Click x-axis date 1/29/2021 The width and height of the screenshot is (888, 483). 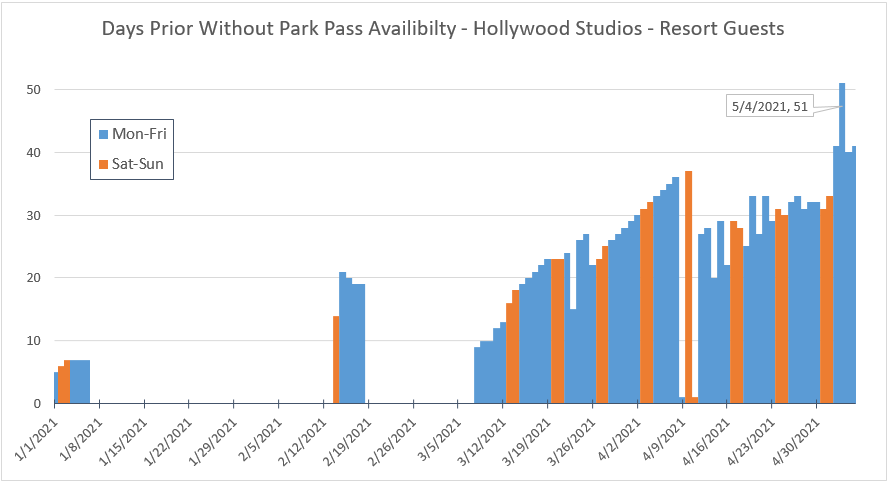213,442
